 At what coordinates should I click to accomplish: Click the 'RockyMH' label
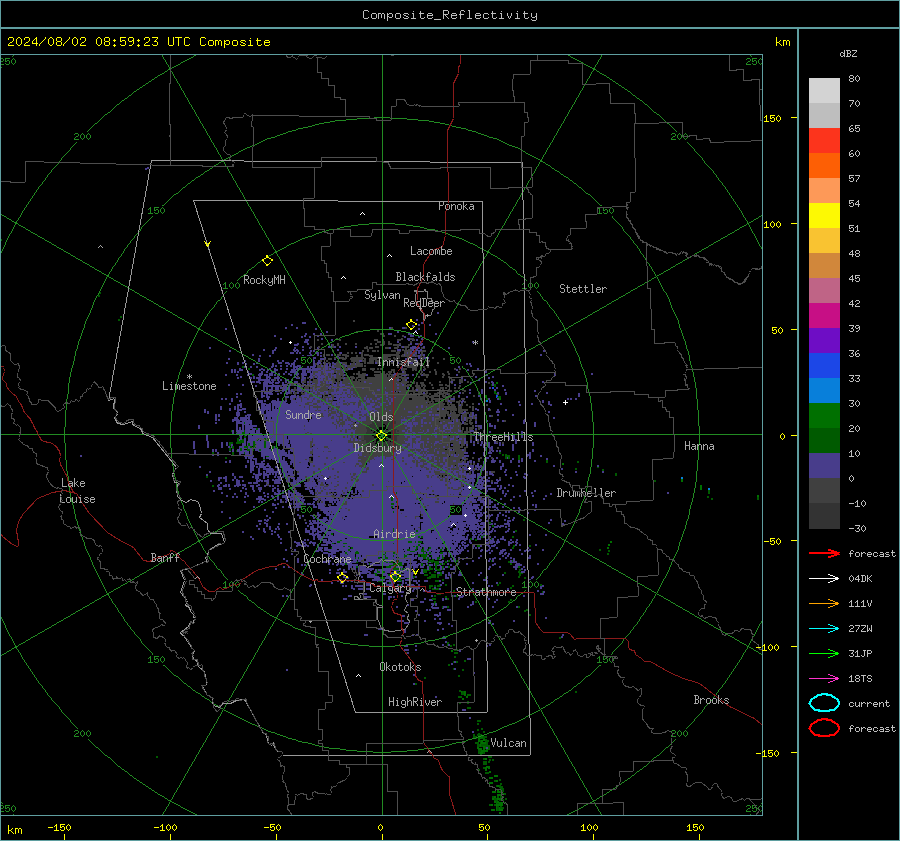(x=264, y=280)
